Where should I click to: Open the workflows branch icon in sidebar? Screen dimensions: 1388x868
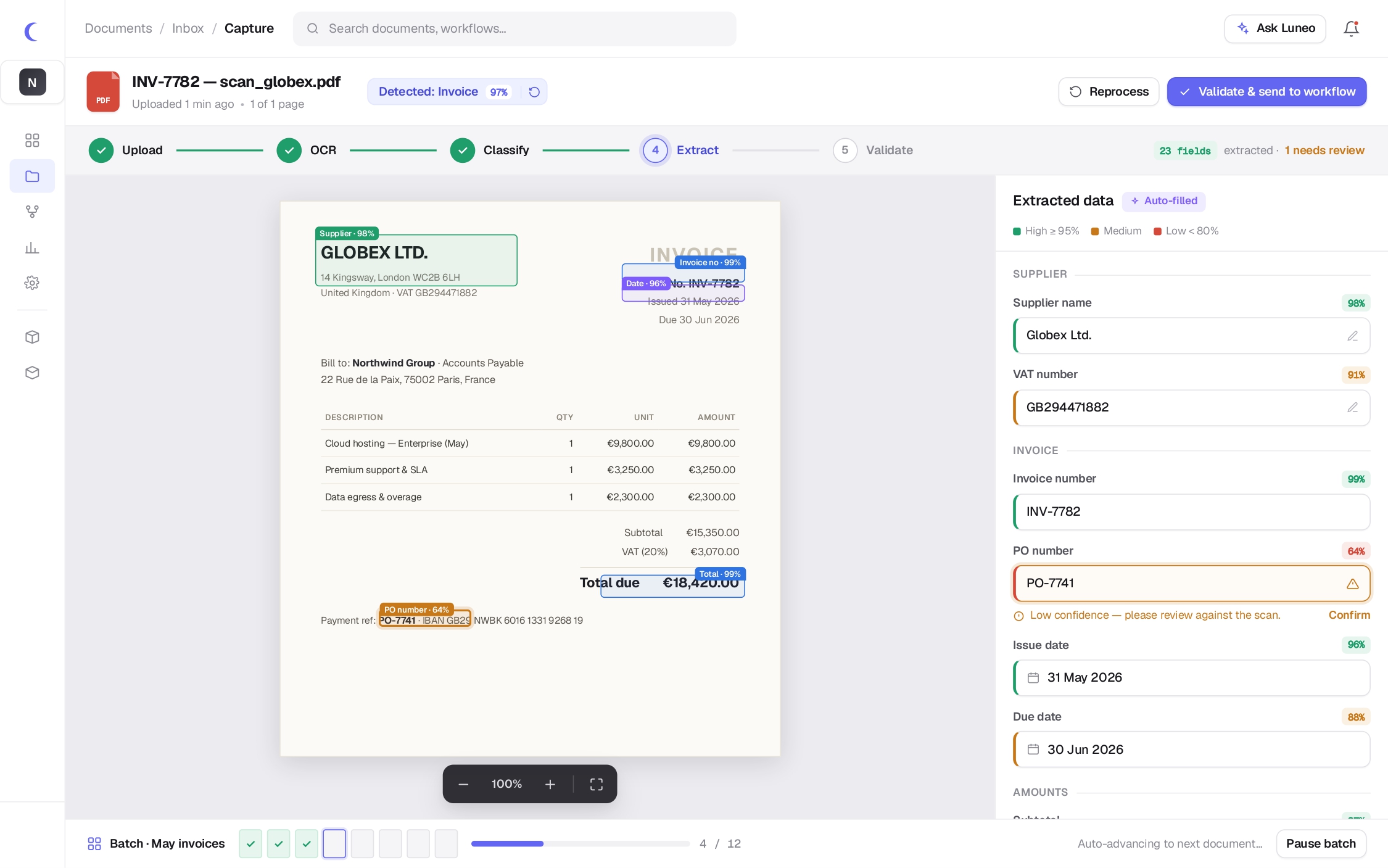[32, 212]
